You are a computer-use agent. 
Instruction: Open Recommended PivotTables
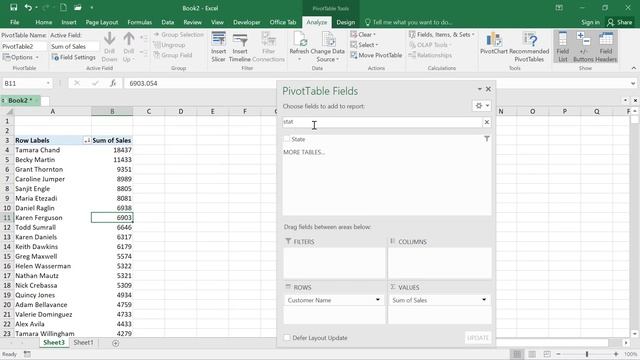click(529, 47)
